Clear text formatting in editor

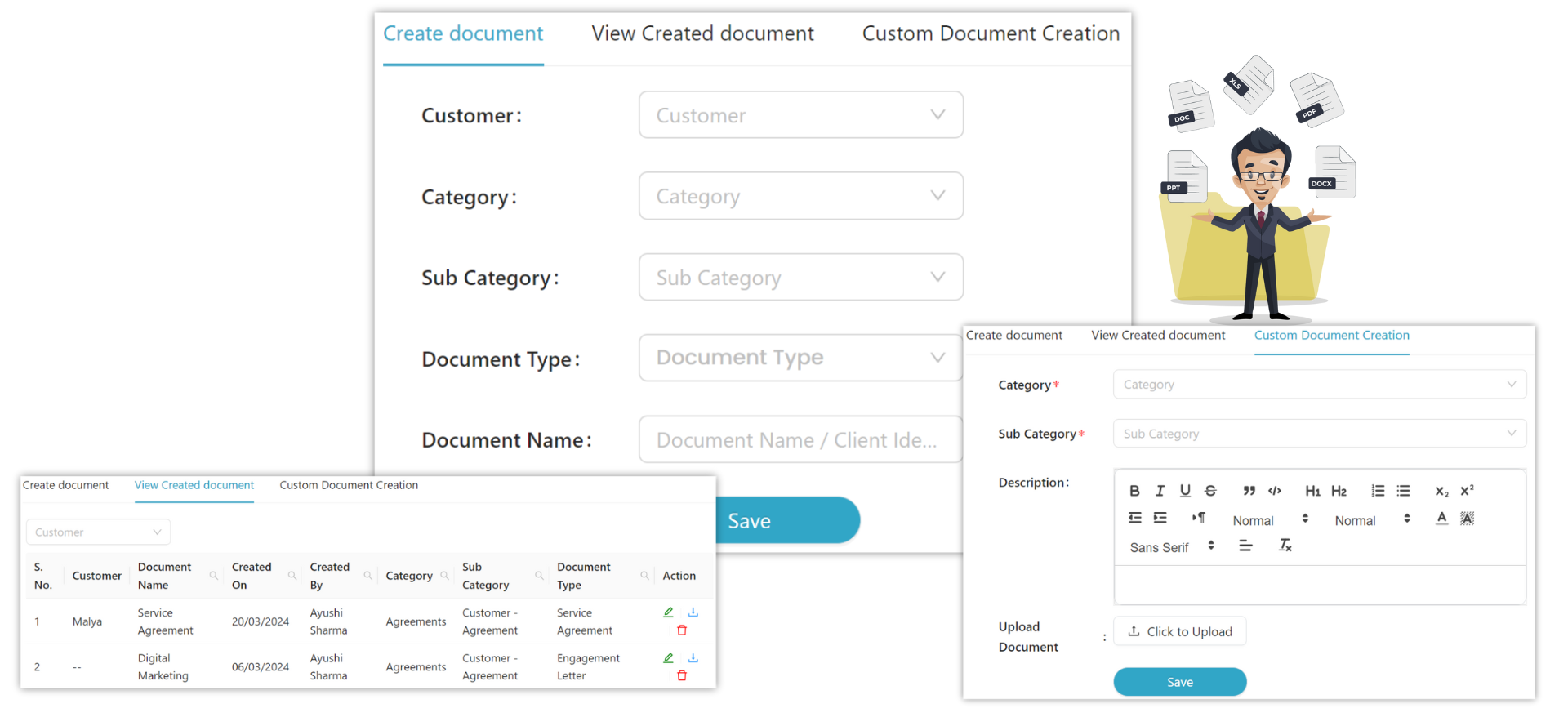click(1285, 546)
